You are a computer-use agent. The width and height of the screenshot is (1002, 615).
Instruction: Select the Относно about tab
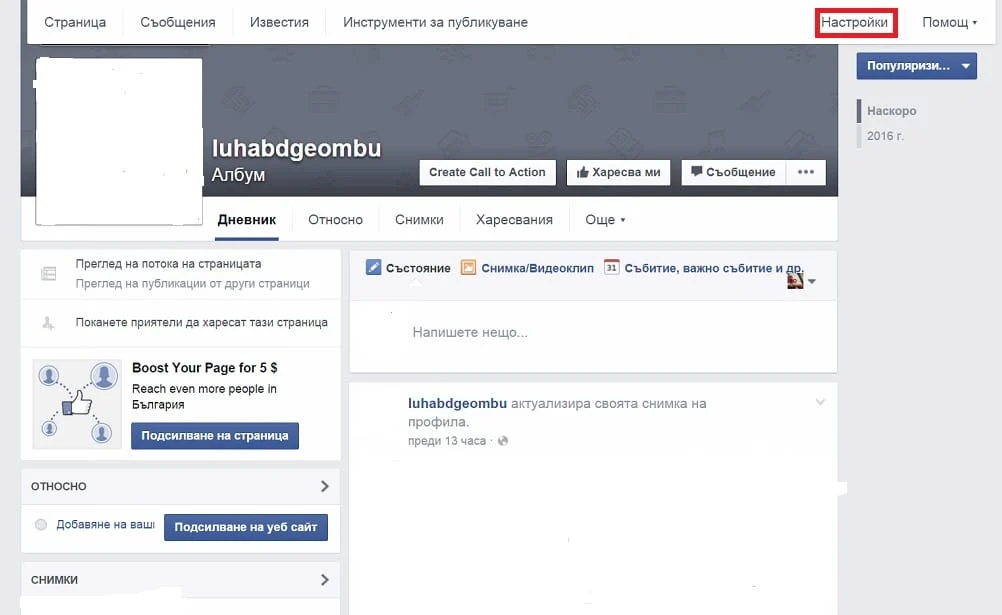click(x=335, y=220)
